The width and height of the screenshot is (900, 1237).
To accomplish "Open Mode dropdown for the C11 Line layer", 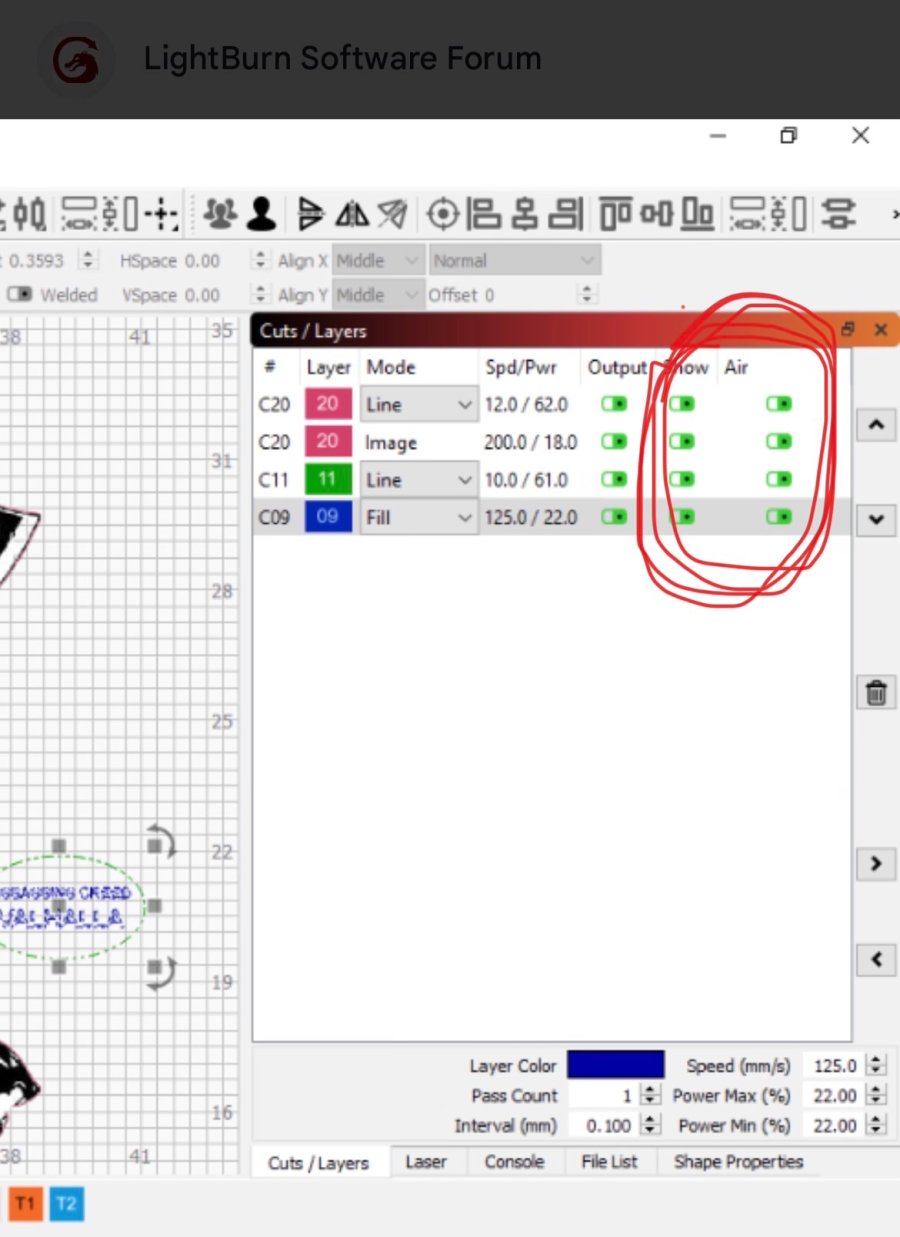I will tap(418, 480).
